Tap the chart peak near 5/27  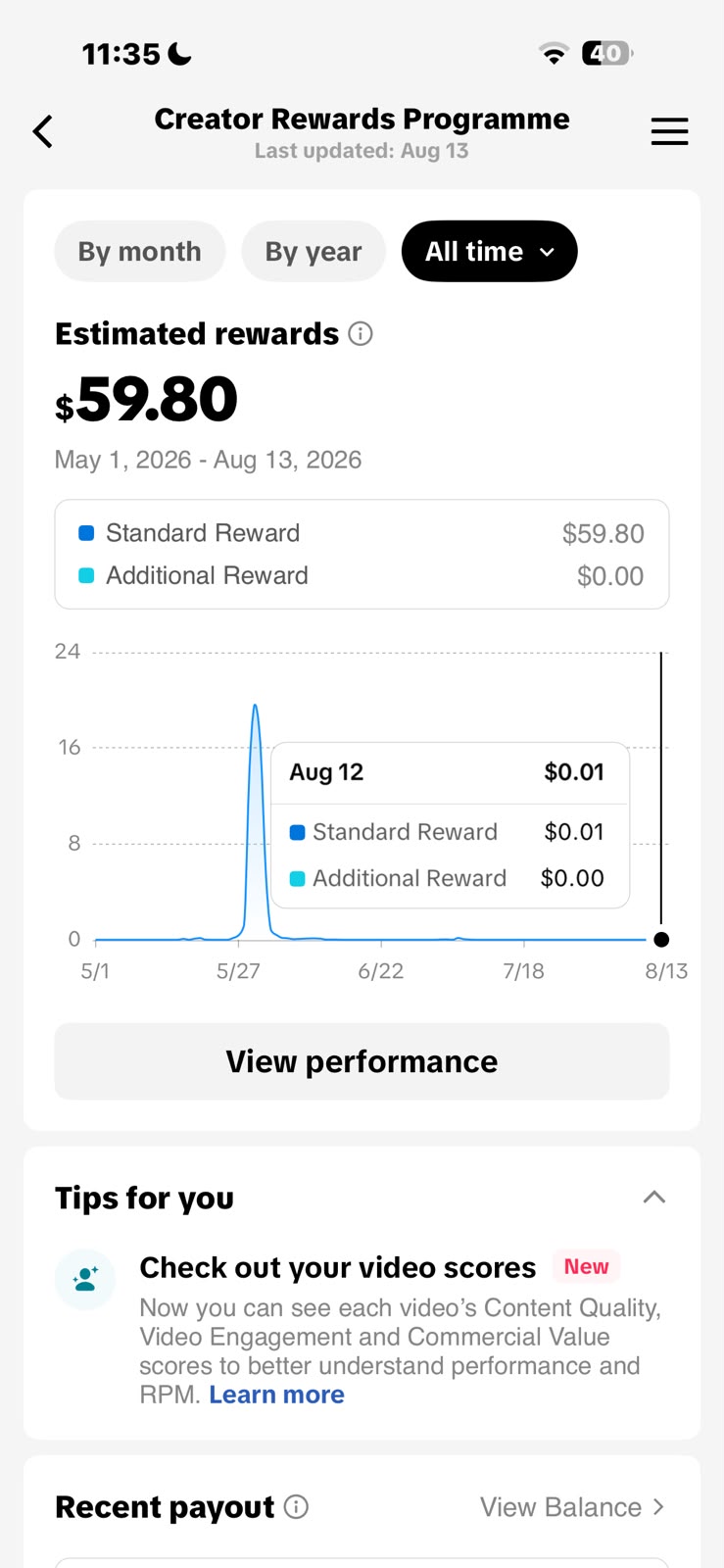pyautogui.click(x=256, y=706)
